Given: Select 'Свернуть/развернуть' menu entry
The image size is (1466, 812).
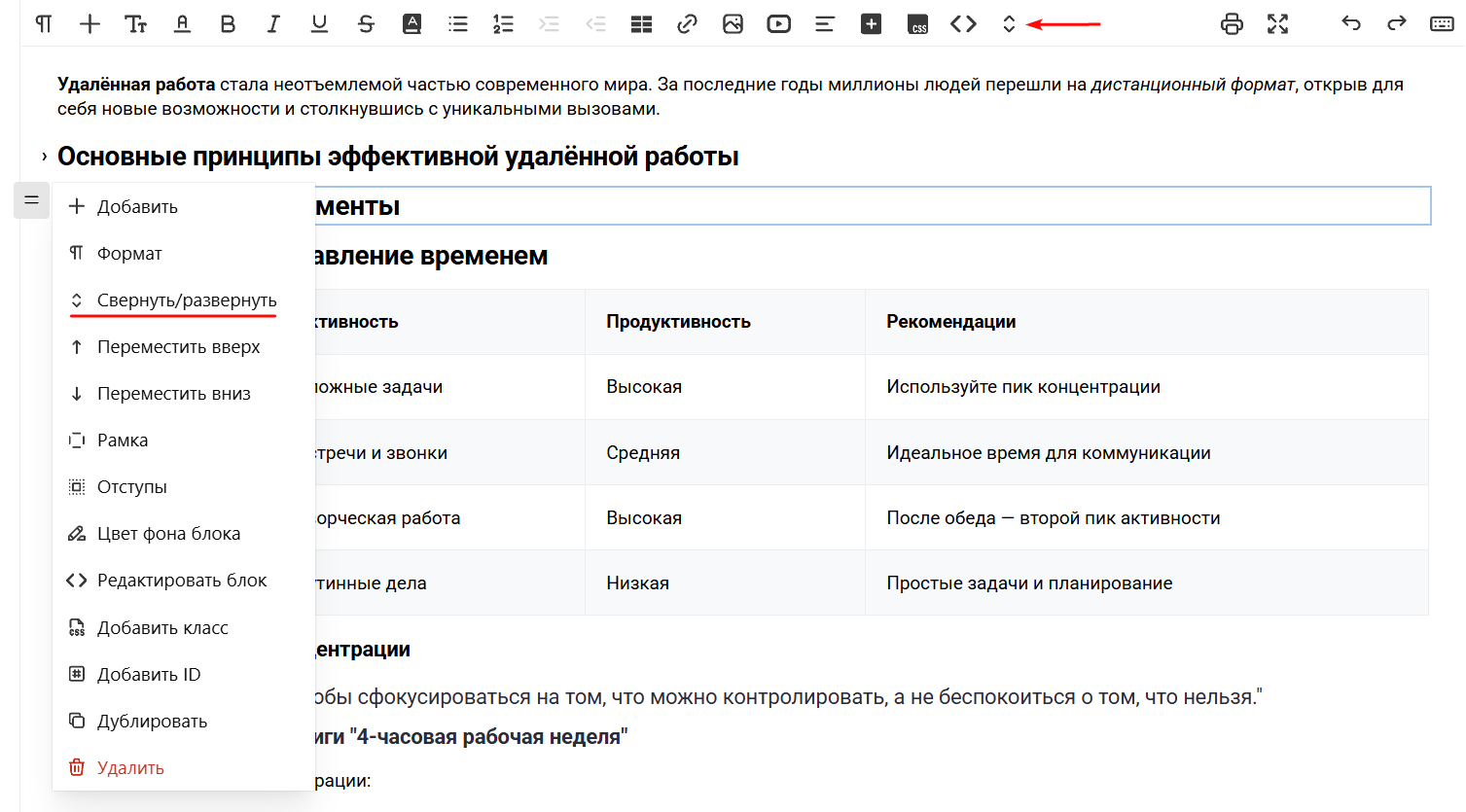Looking at the screenshot, I should (184, 300).
